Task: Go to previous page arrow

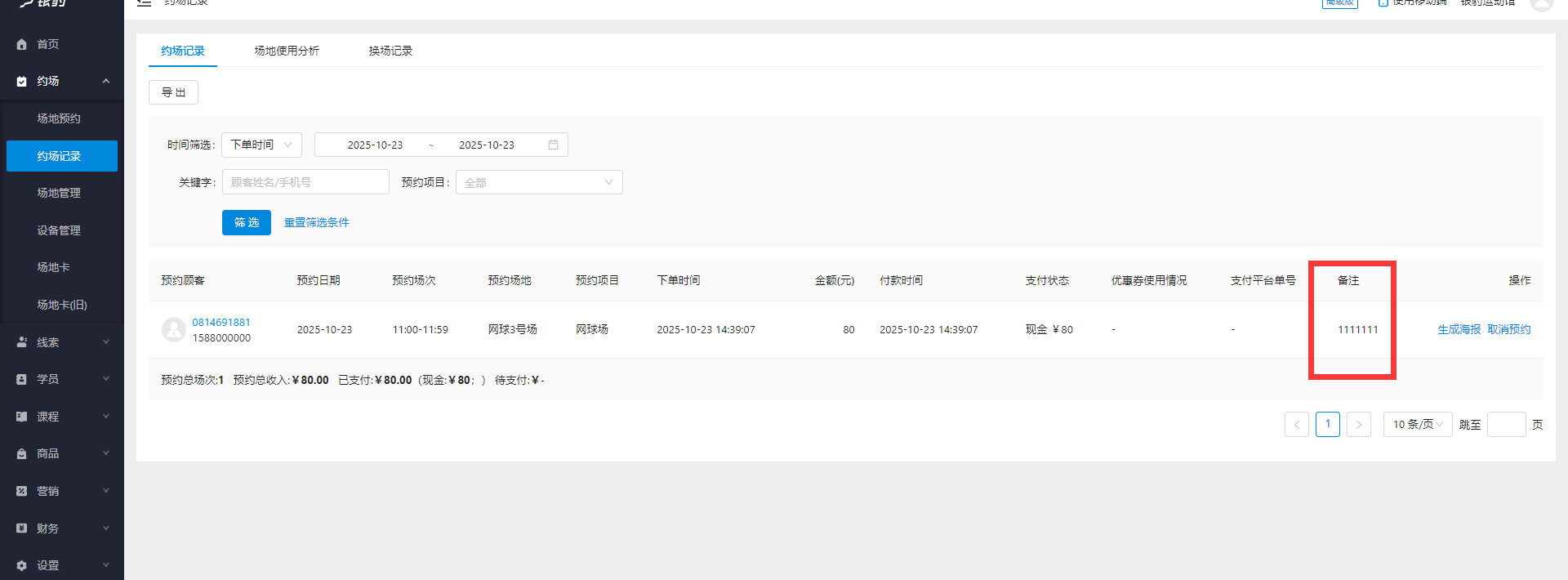Action: [x=1297, y=425]
